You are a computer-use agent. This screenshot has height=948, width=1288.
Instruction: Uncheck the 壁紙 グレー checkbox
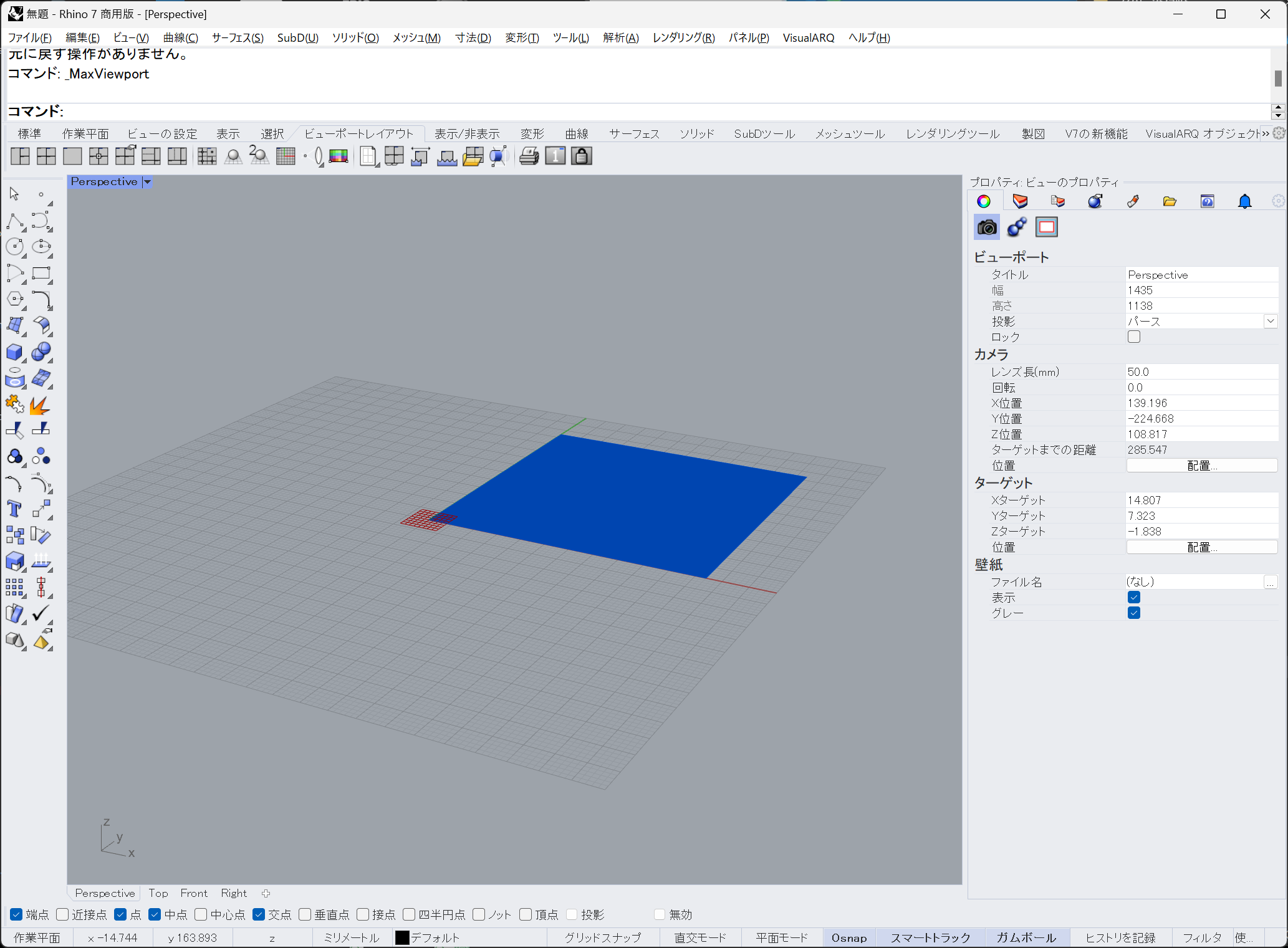click(1133, 613)
